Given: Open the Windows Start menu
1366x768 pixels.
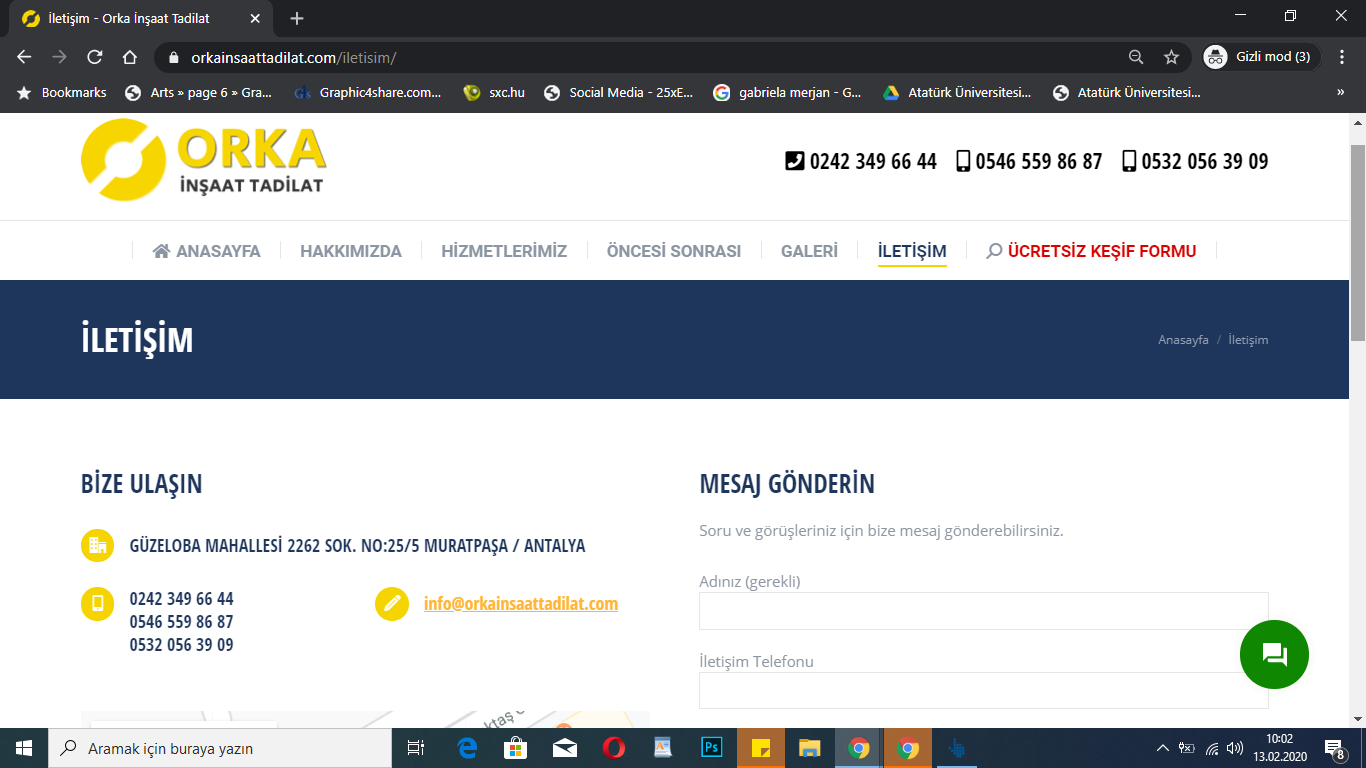Looking at the screenshot, I should (23, 748).
